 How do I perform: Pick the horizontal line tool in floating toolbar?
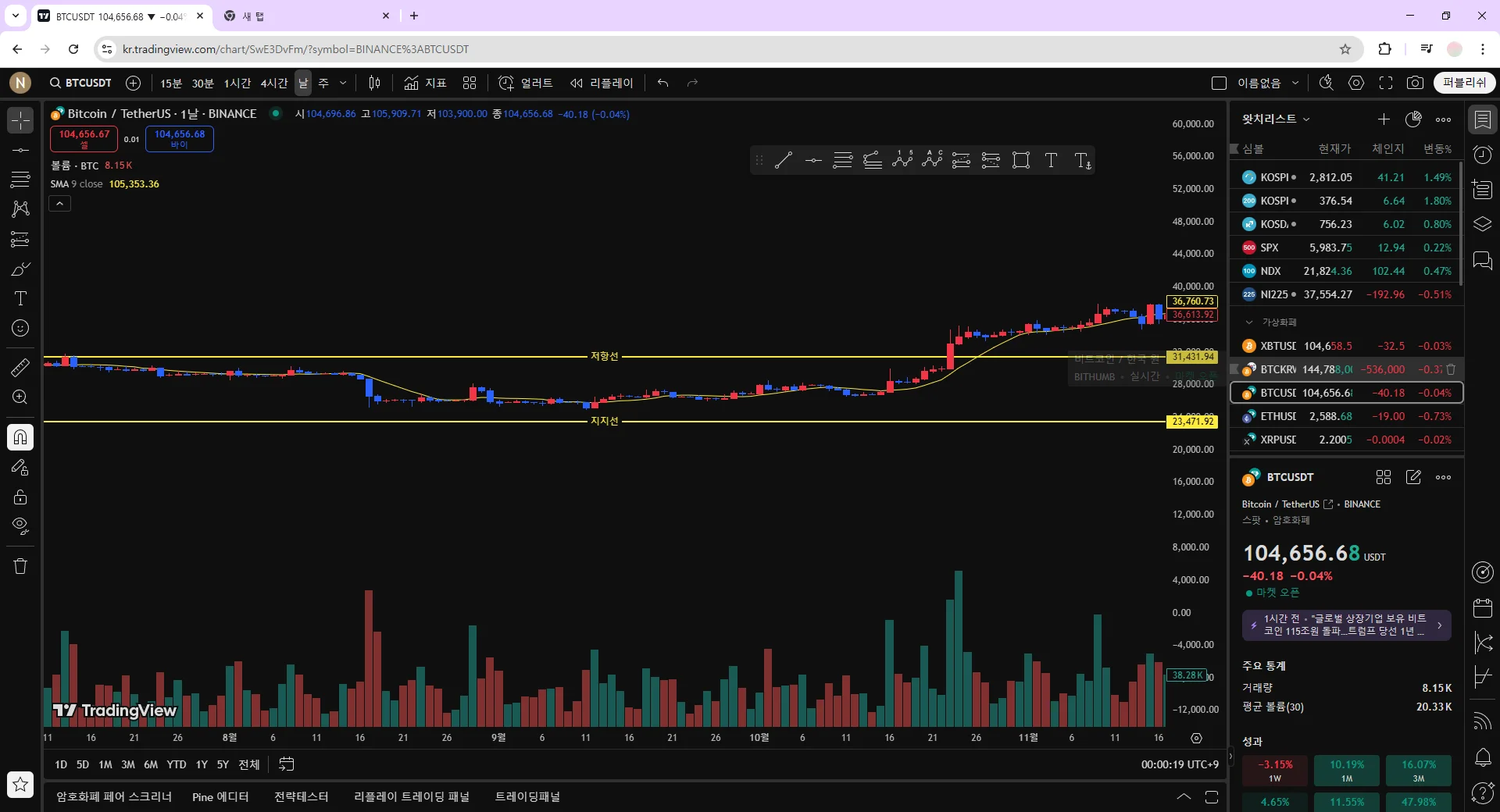pos(813,161)
